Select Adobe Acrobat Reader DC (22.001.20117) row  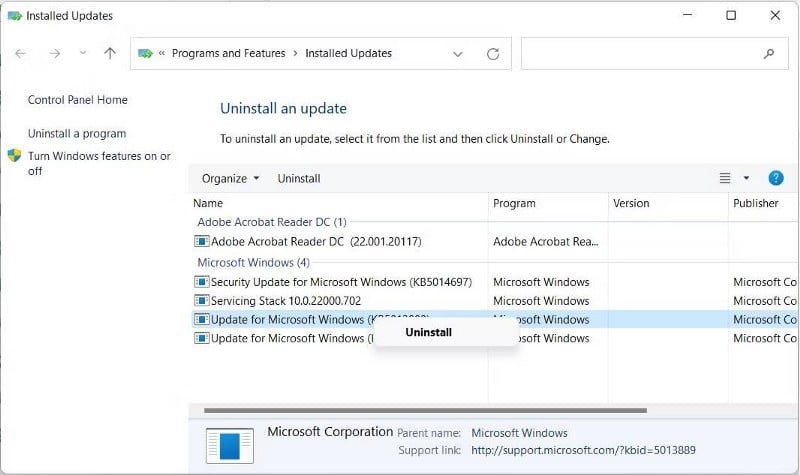(x=316, y=241)
